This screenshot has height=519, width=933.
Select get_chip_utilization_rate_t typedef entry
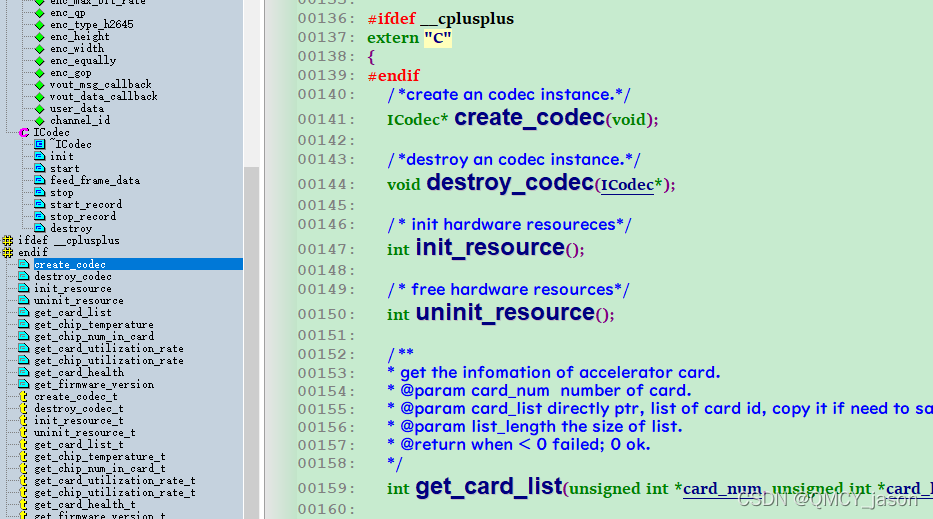tap(115, 493)
